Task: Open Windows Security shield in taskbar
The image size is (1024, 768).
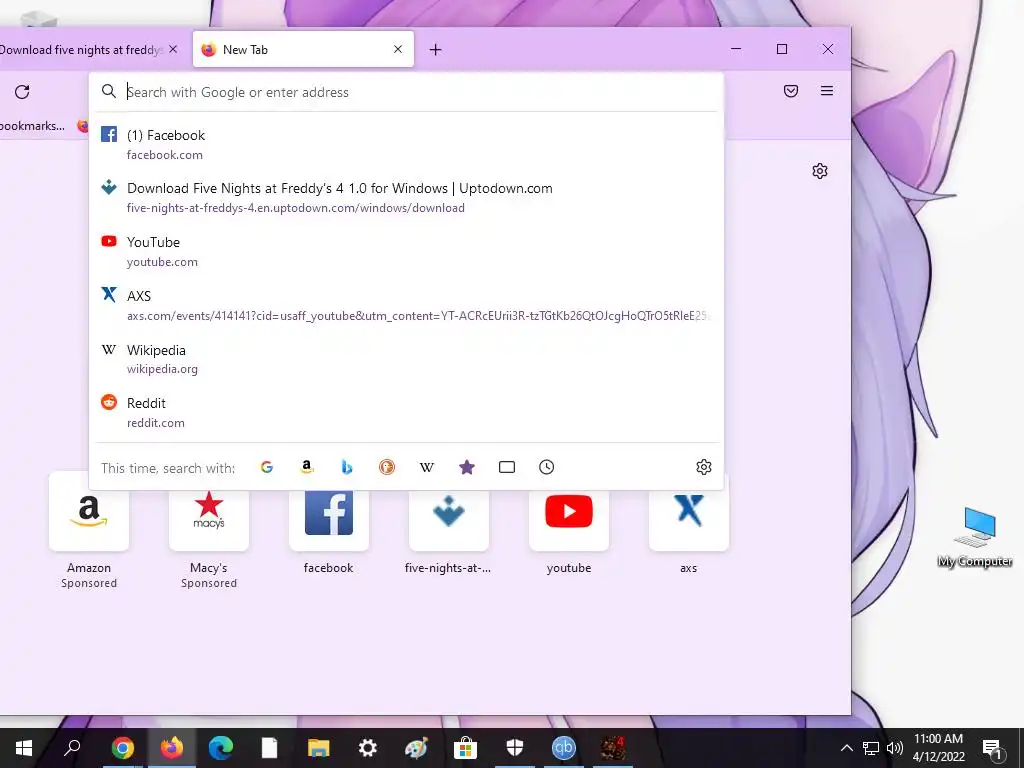Action: [515, 748]
